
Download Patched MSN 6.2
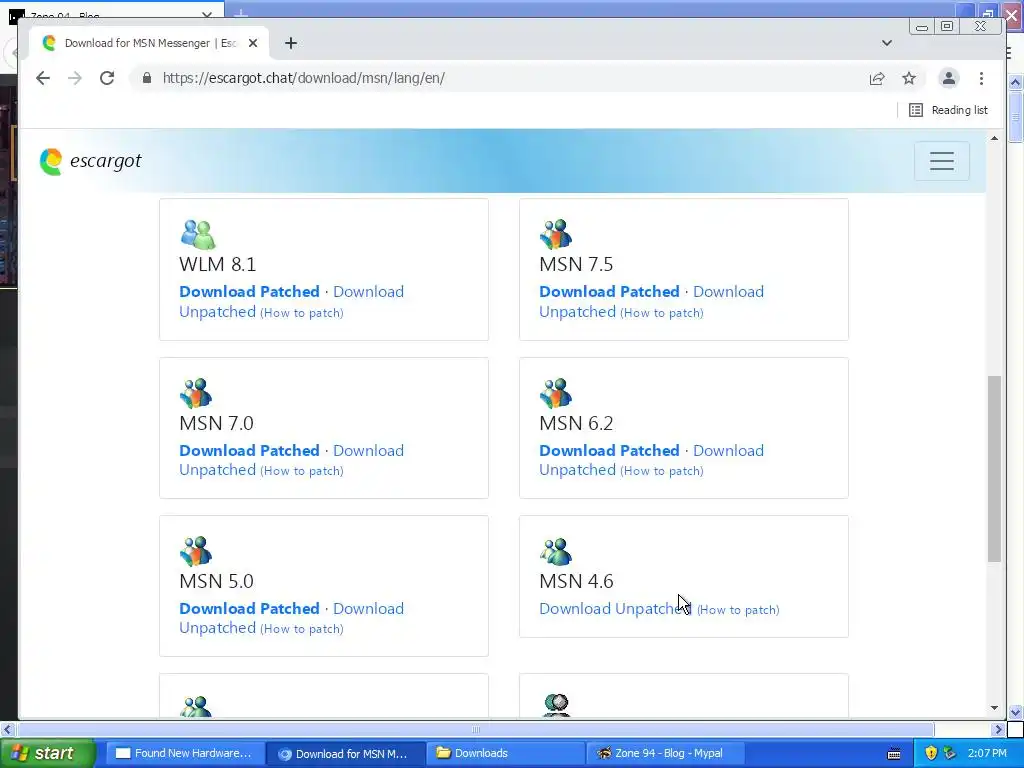click(609, 451)
